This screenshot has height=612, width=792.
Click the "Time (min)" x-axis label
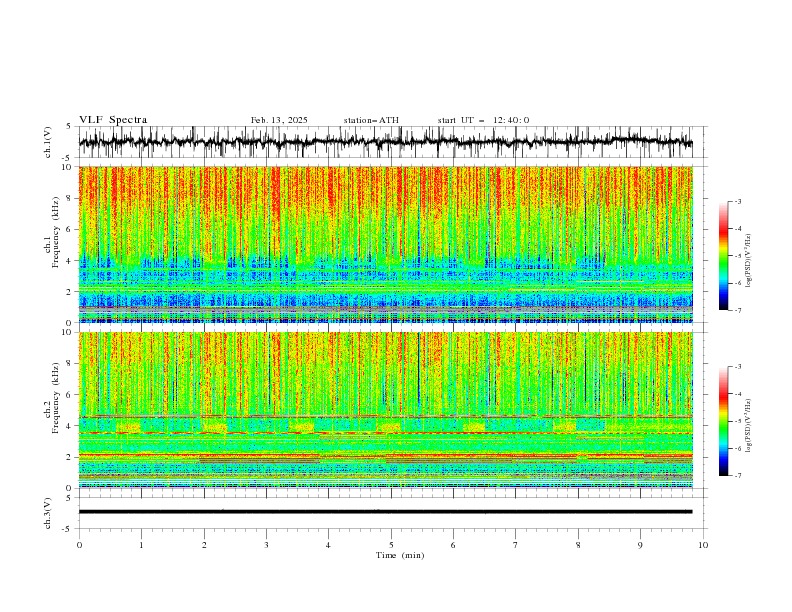400,555
